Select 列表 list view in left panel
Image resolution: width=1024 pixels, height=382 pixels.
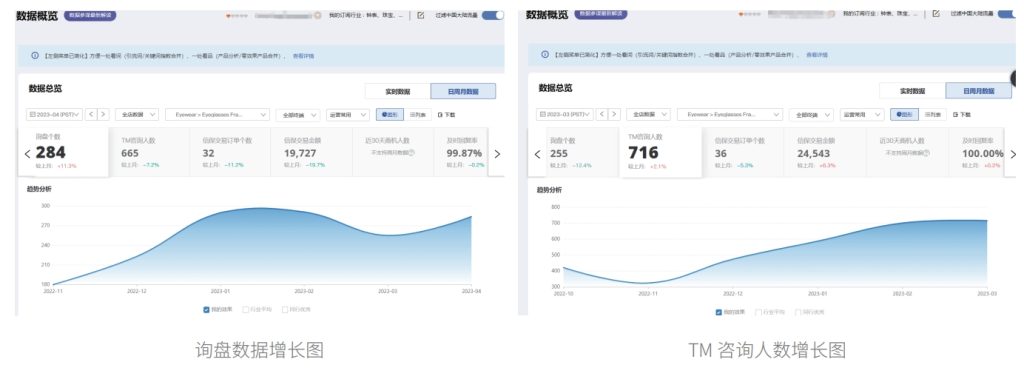[418, 114]
